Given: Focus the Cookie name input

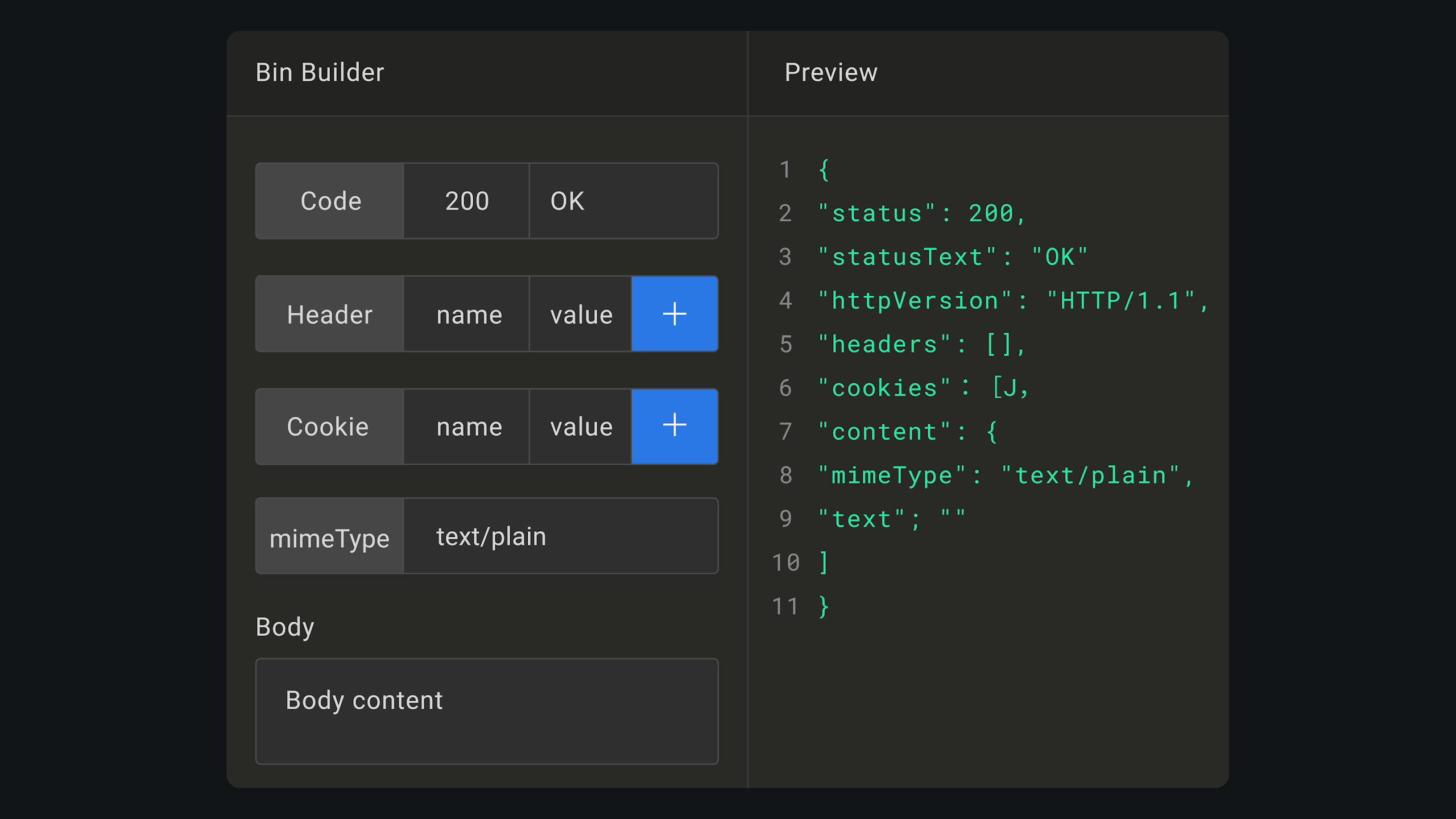Looking at the screenshot, I should (x=466, y=426).
